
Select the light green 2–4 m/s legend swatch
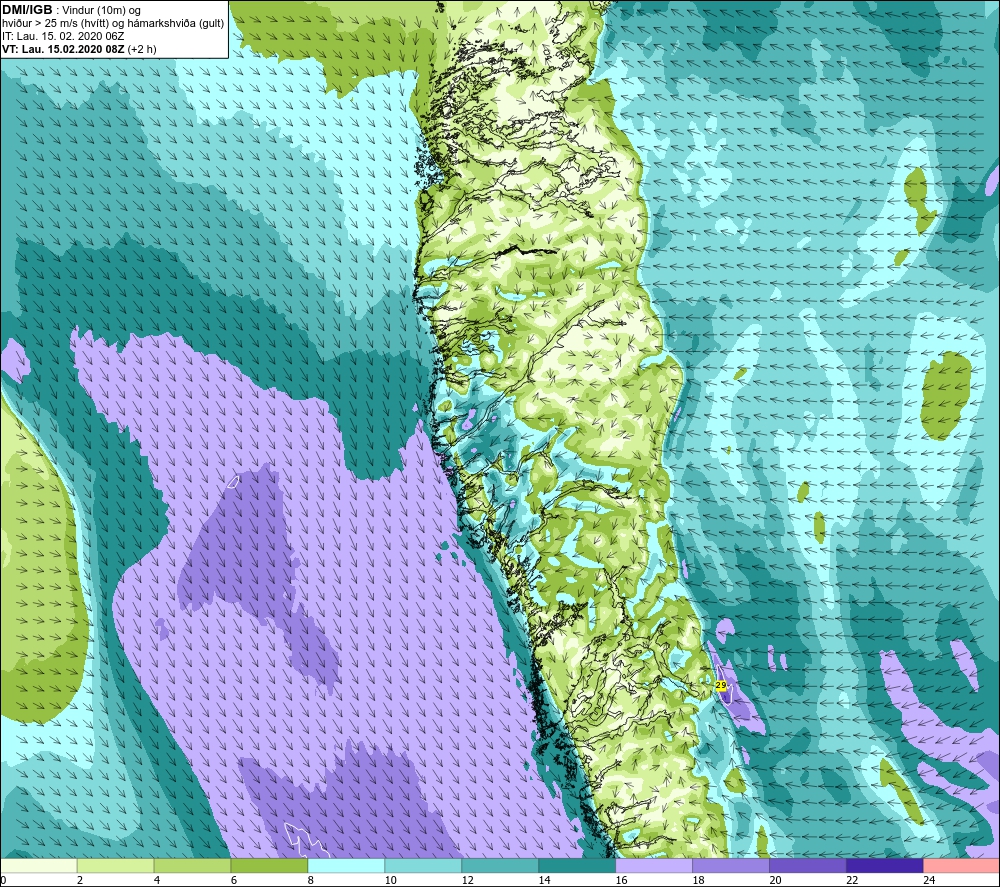pos(115,865)
